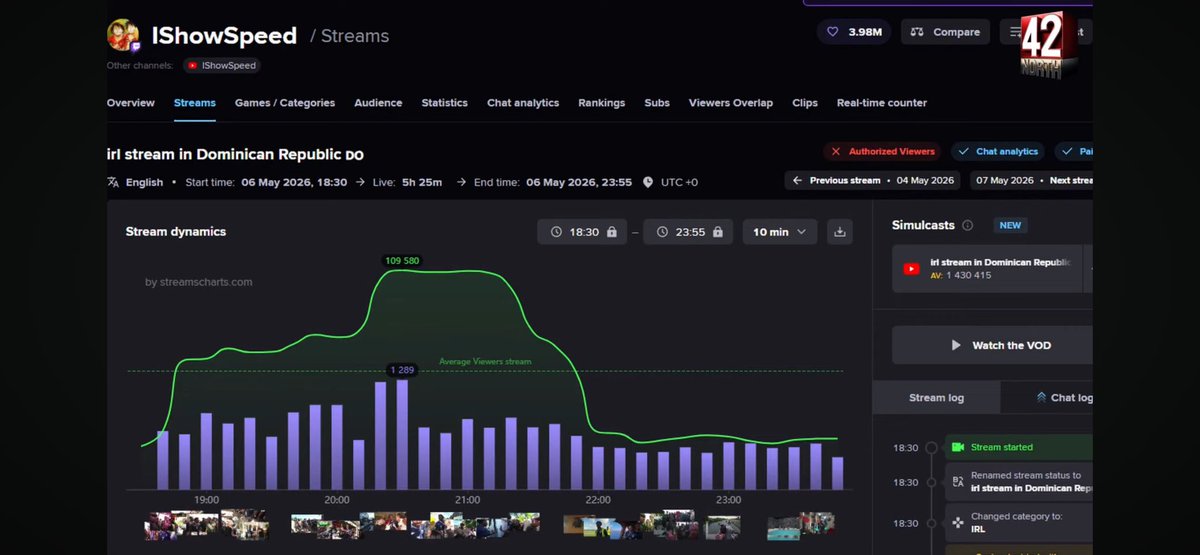Viewport: 1200px width, 555px height.
Task: Click the 3.98M followers heart button
Action: (x=854, y=32)
